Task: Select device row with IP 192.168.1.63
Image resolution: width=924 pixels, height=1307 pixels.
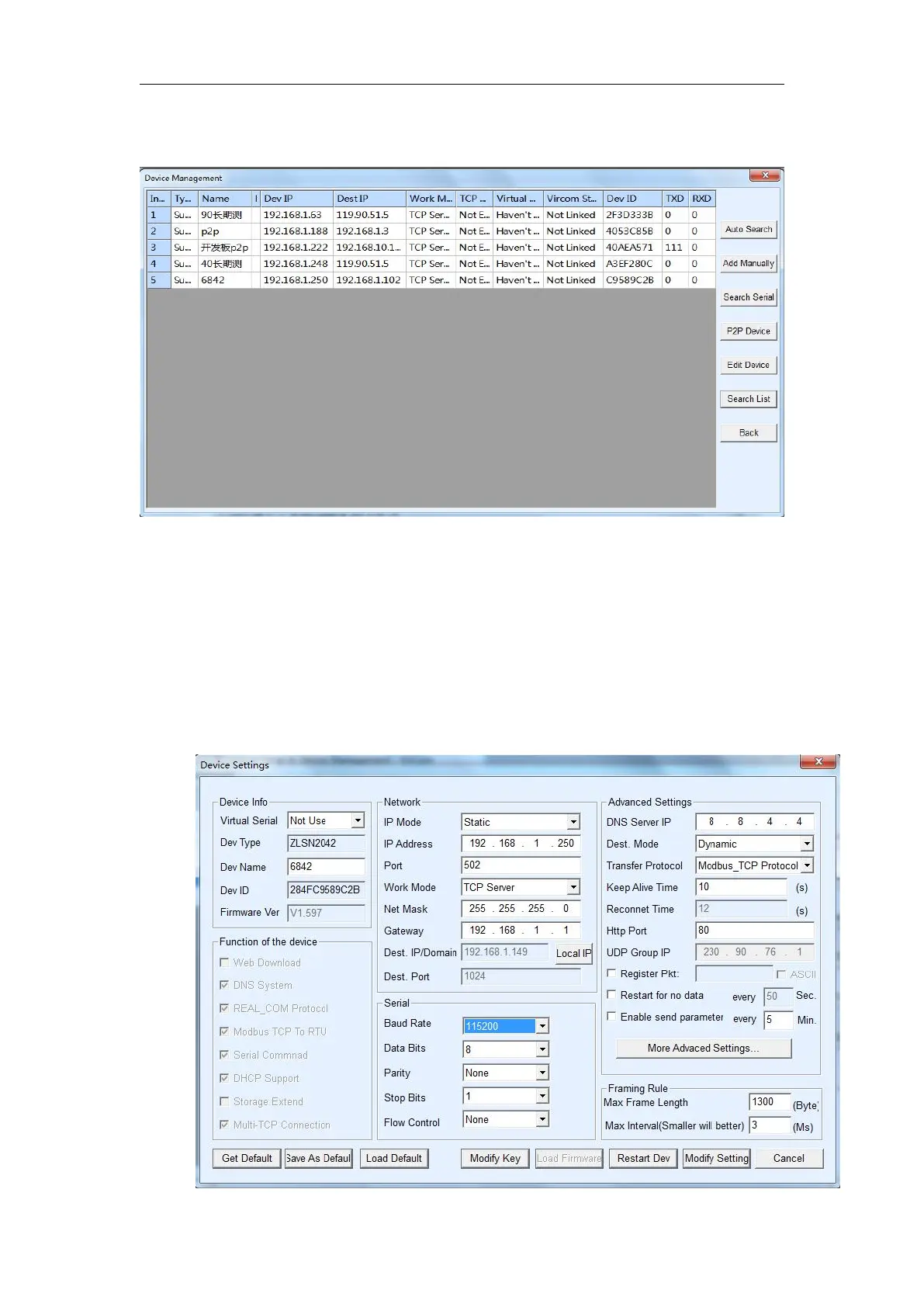Action: tap(431, 215)
